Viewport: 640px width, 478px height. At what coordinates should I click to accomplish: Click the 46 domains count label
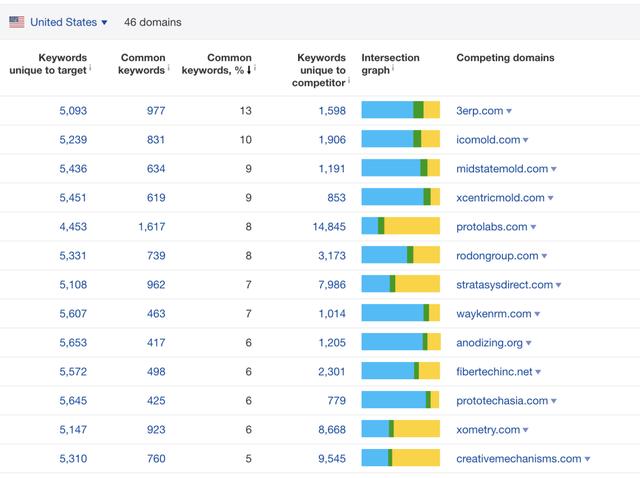point(153,22)
